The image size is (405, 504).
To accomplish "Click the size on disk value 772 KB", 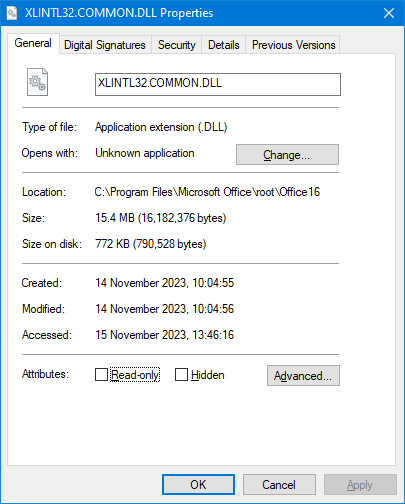I will pos(151,244).
